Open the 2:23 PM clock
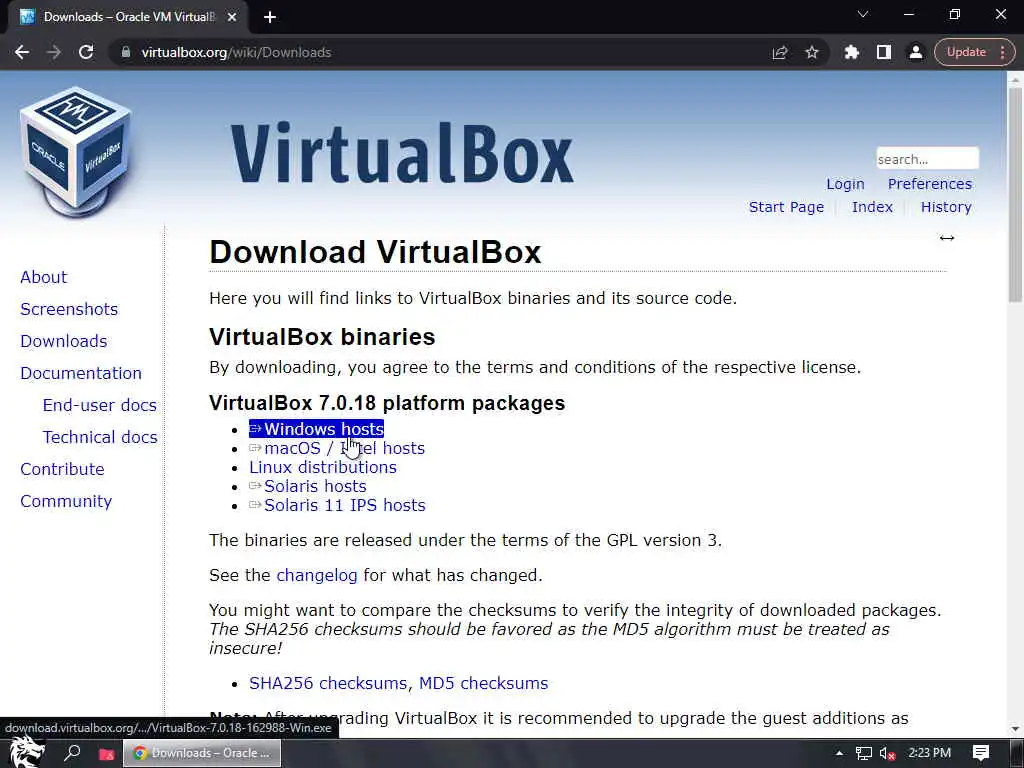 (x=929, y=753)
